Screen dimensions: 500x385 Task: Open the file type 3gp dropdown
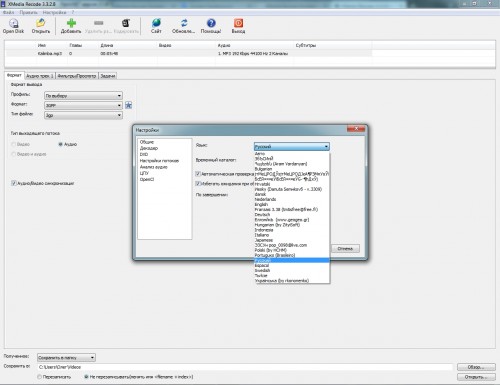tap(83, 115)
